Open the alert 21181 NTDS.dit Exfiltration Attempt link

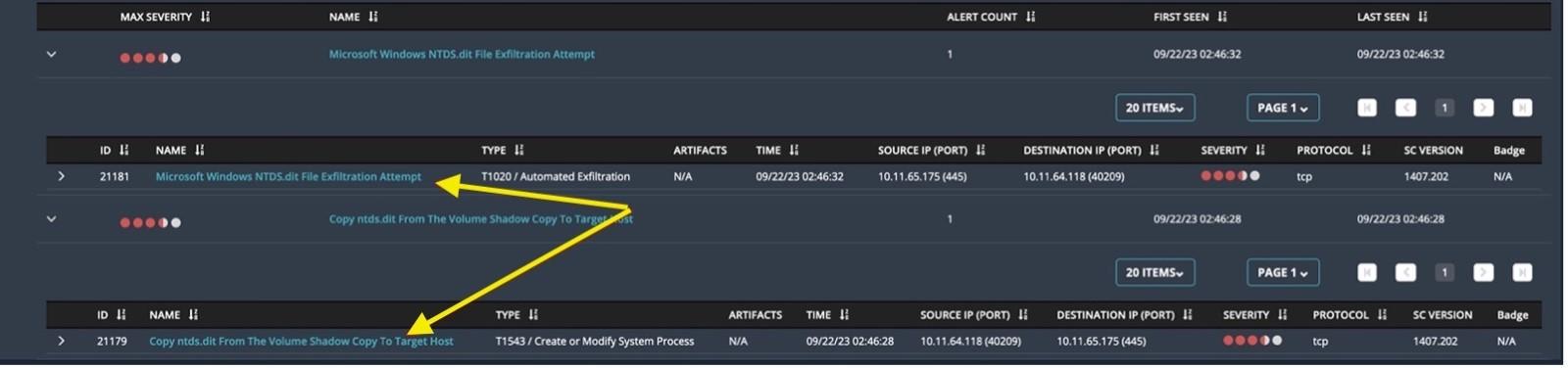pyautogui.click(x=288, y=177)
